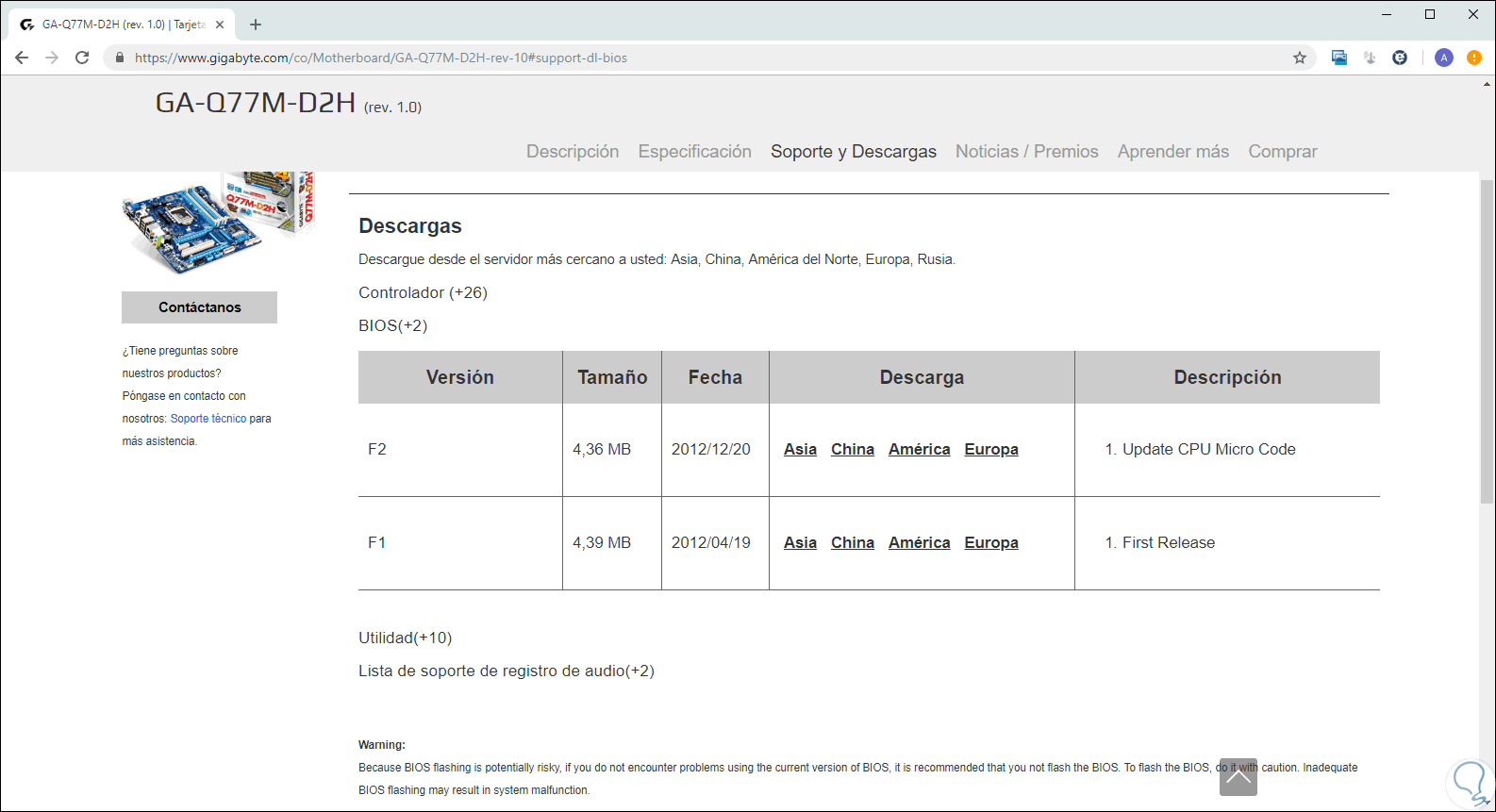Bookmark this page with the star icon
This screenshot has width=1496, height=812.
pyautogui.click(x=1300, y=58)
